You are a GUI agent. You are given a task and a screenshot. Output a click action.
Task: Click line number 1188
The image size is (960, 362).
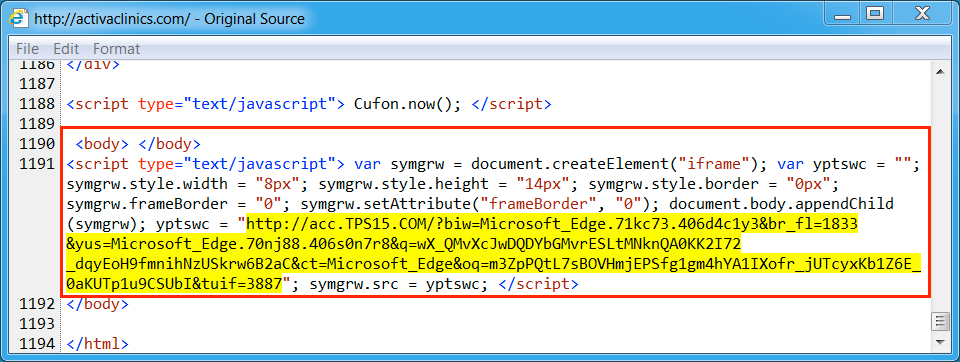pyautogui.click(x=38, y=104)
